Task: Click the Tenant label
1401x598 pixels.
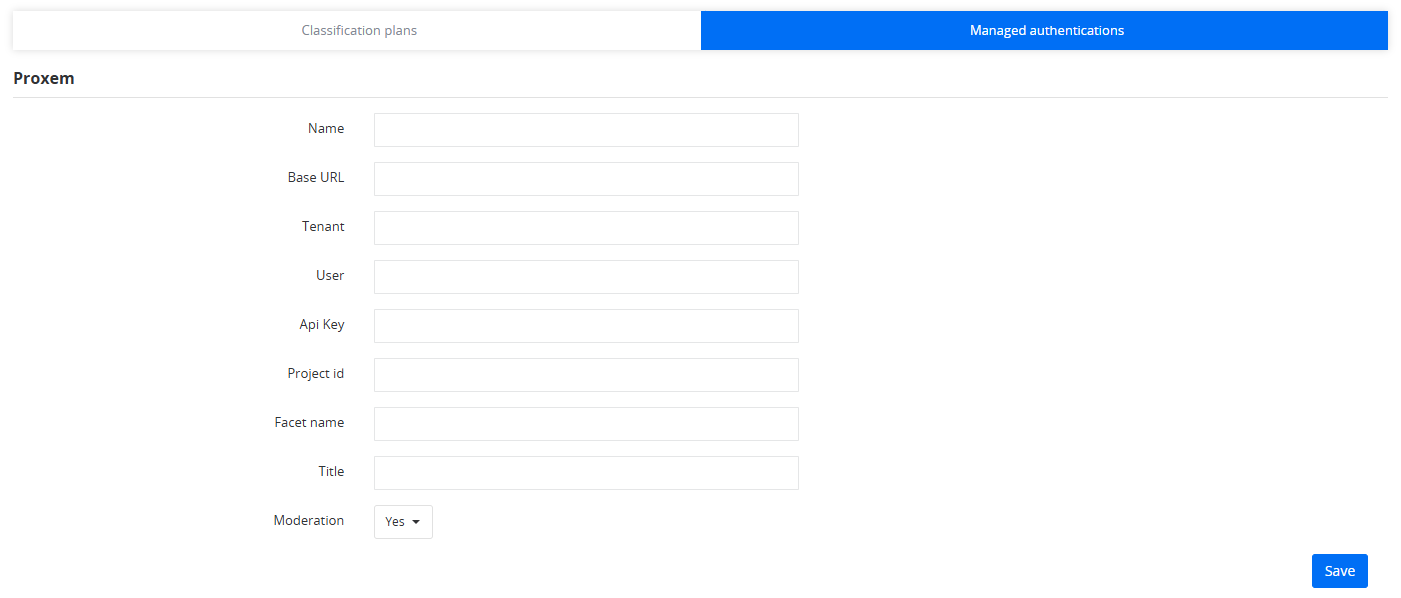Action: (323, 226)
